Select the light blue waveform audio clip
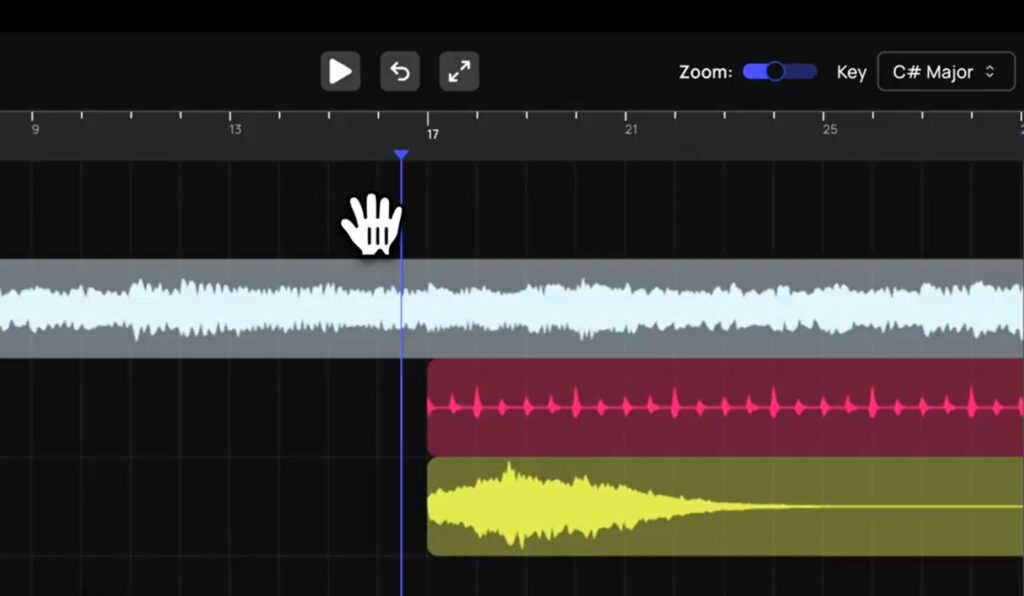Image resolution: width=1024 pixels, height=596 pixels. tap(512, 308)
